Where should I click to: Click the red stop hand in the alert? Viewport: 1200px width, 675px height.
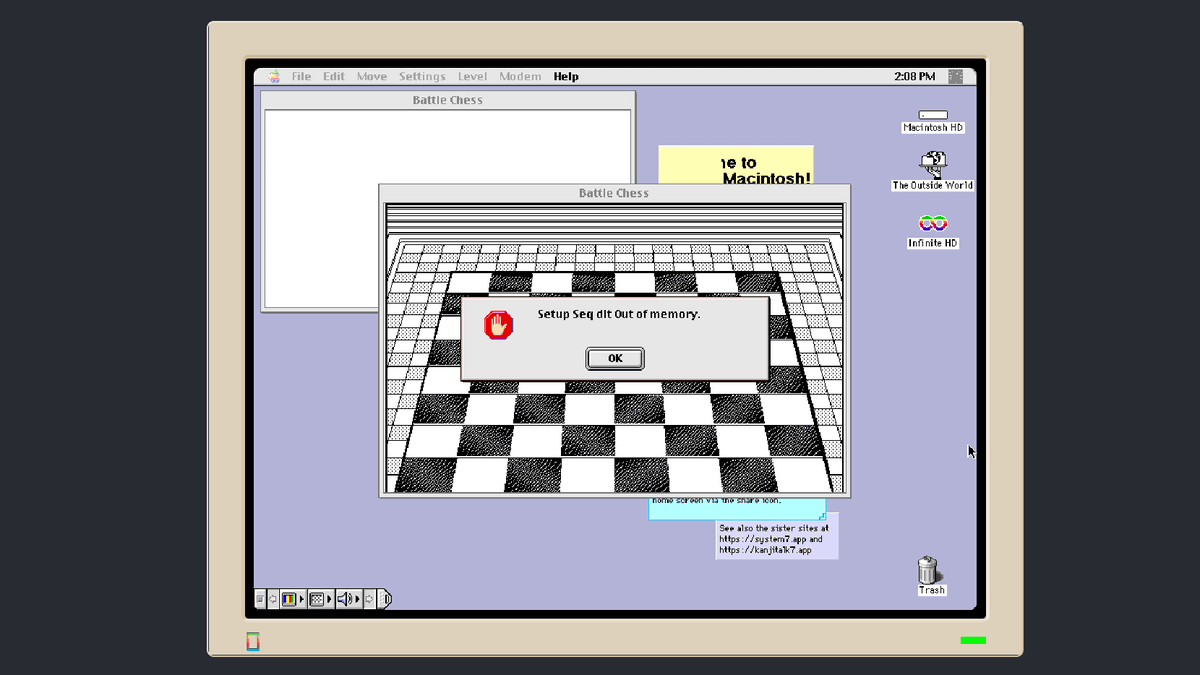(x=497, y=325)
